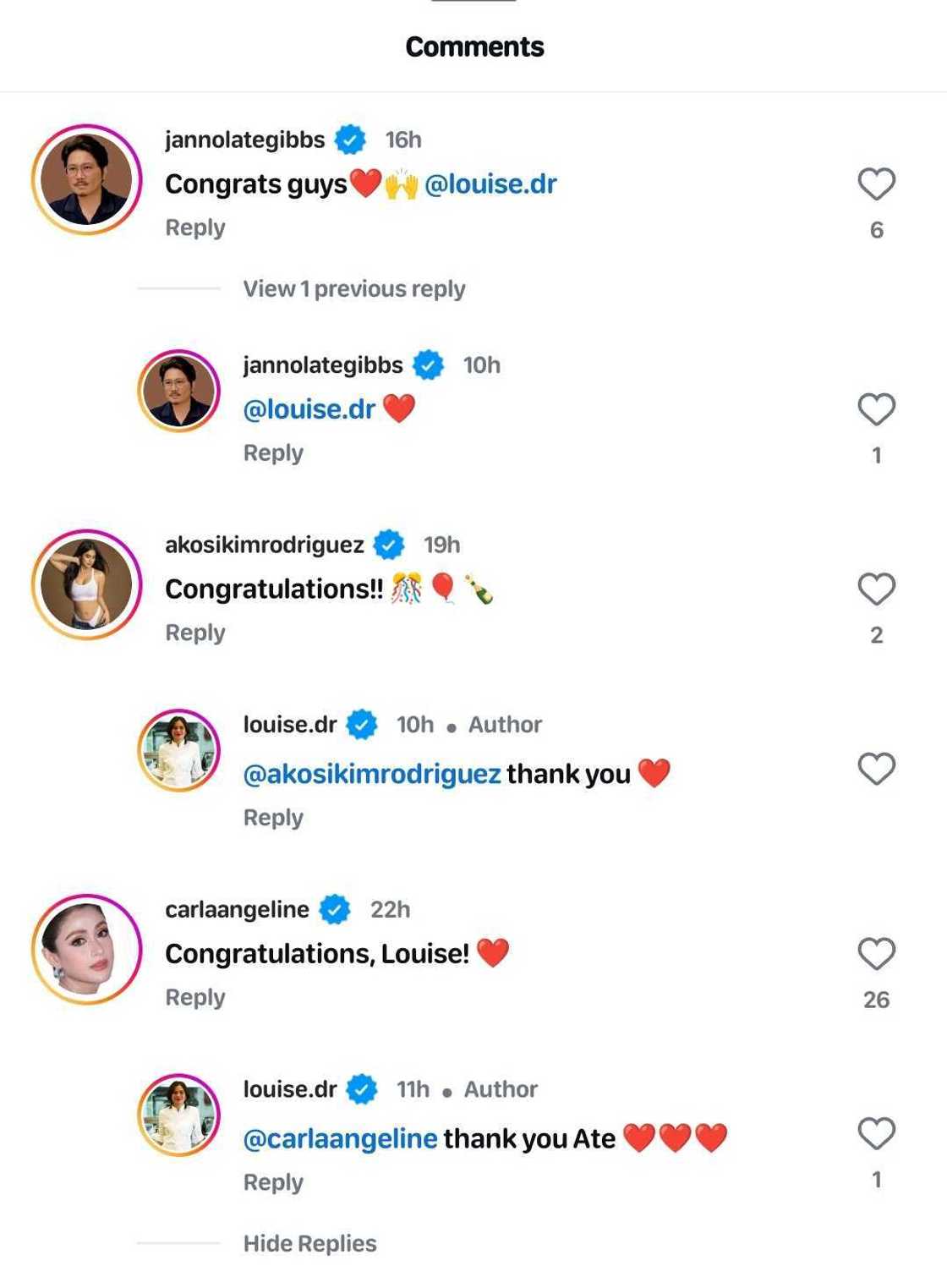Screen dimensions: 947x1288
Task: Open jannolategibbs' profile picture on top comment
Action: (86, 179)
